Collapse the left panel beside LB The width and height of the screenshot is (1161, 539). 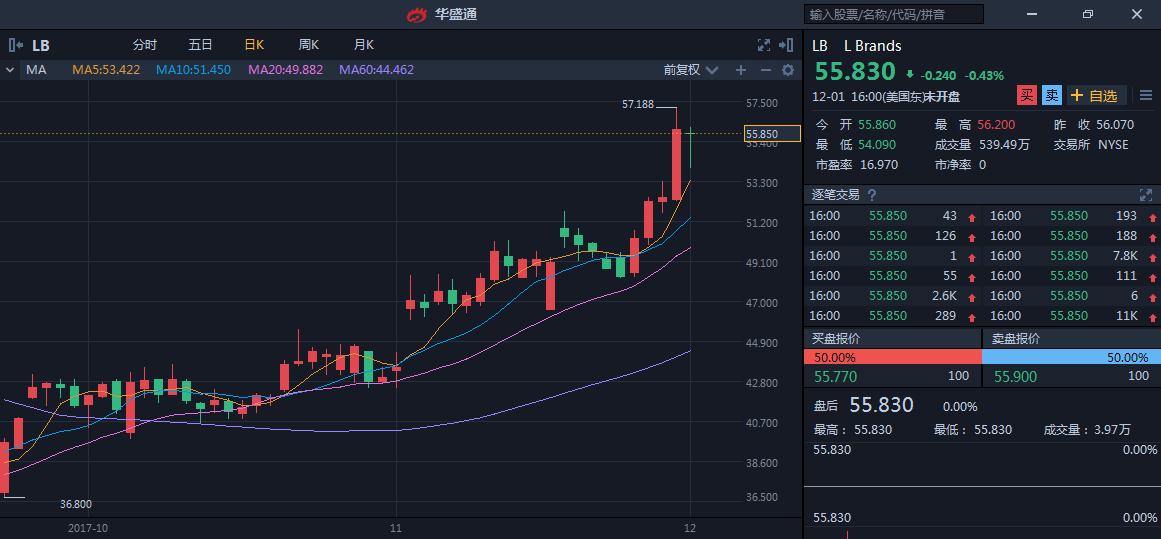tap(16, 45)
